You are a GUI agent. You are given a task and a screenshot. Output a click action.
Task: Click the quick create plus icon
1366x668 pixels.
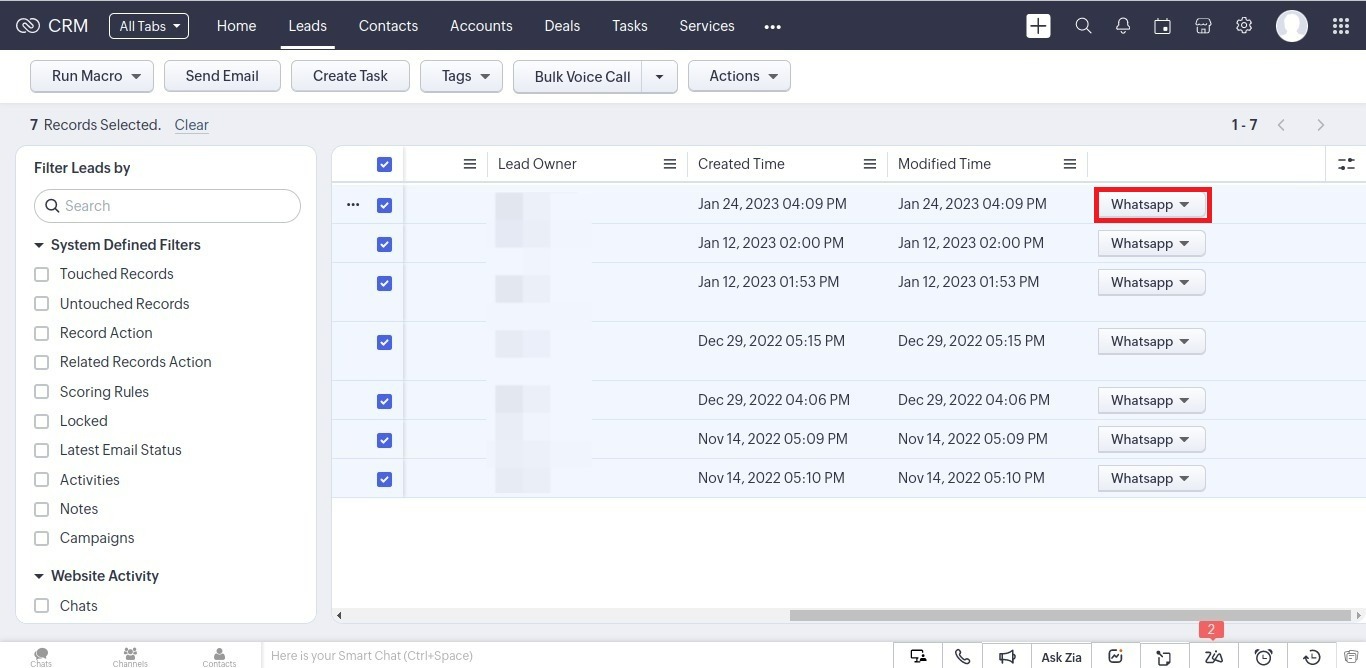1038,26
